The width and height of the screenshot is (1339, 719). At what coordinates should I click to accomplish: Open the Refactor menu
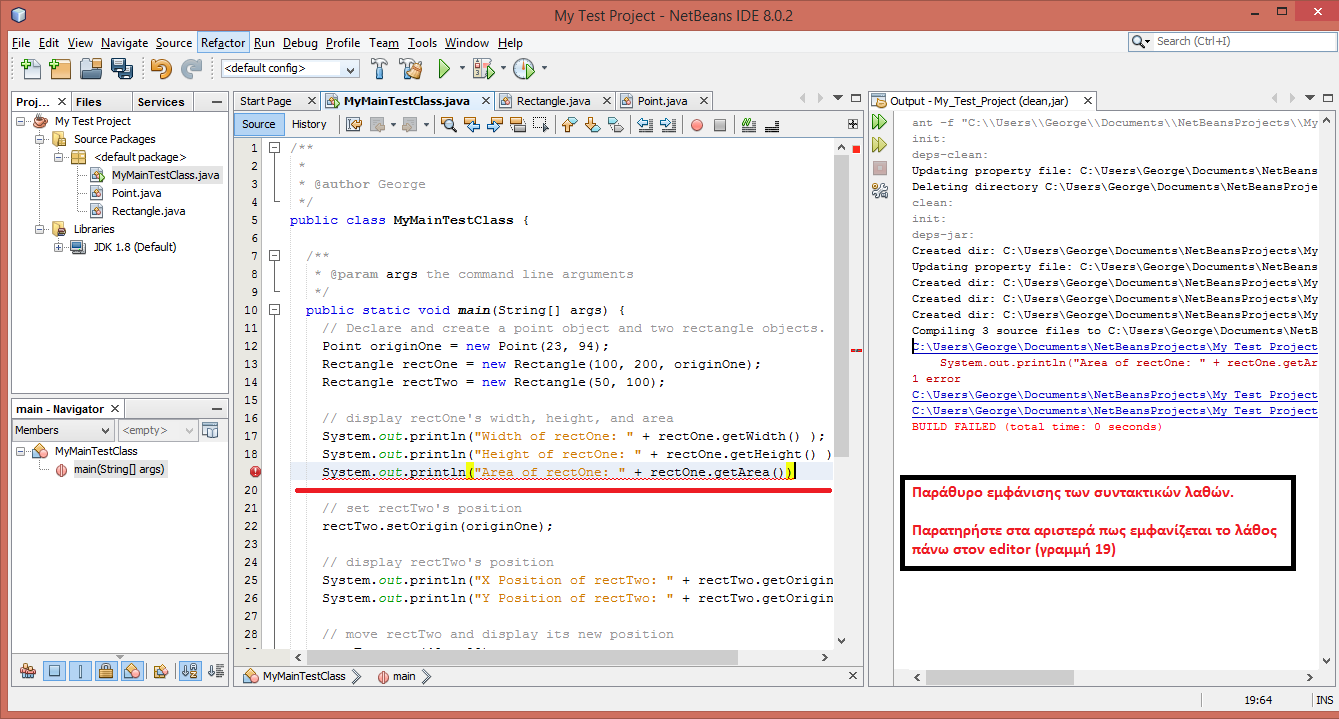(x=222, y=43)
